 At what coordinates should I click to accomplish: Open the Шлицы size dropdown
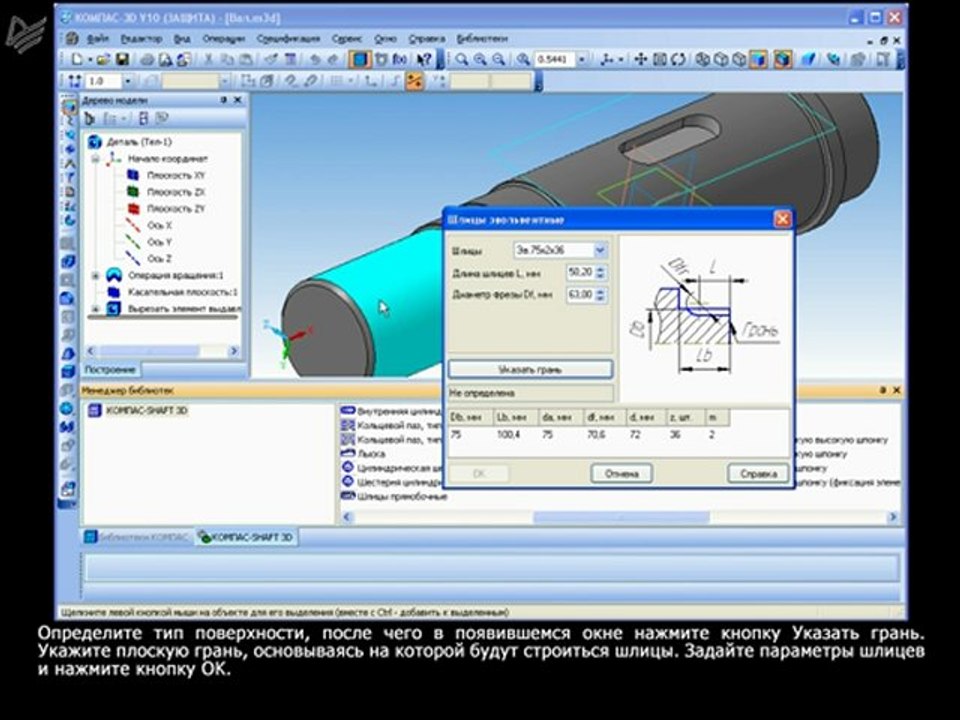(x=600, y=250)
